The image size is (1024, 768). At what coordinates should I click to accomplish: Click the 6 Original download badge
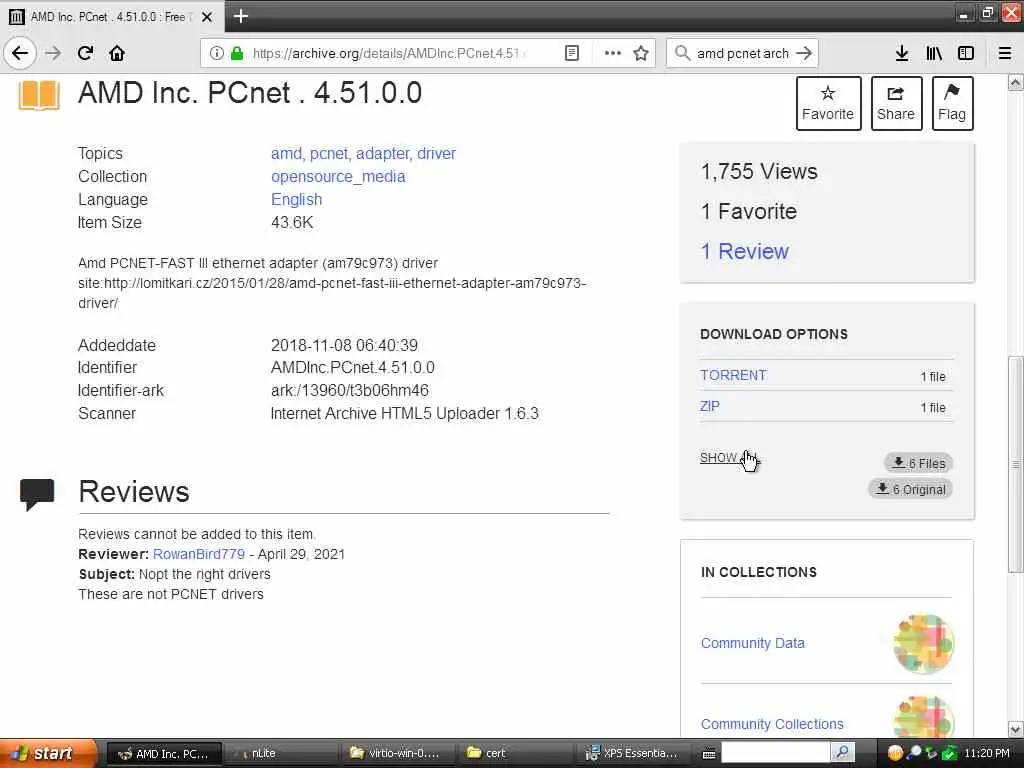910,489
